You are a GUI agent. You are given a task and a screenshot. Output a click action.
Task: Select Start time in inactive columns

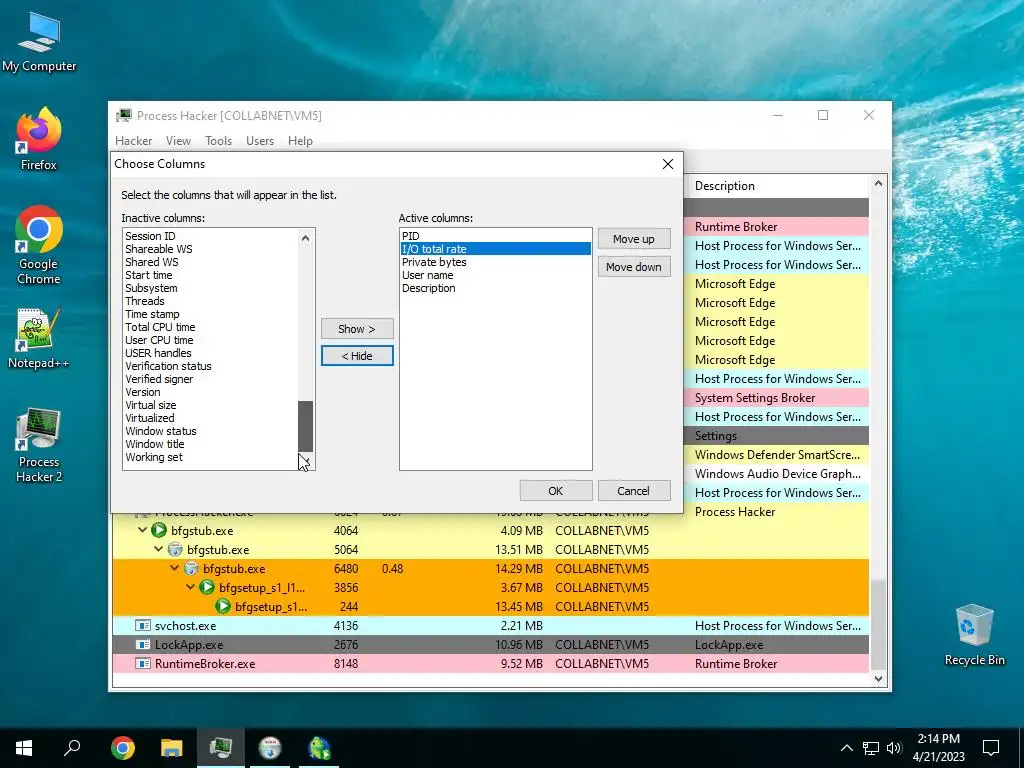210,275
